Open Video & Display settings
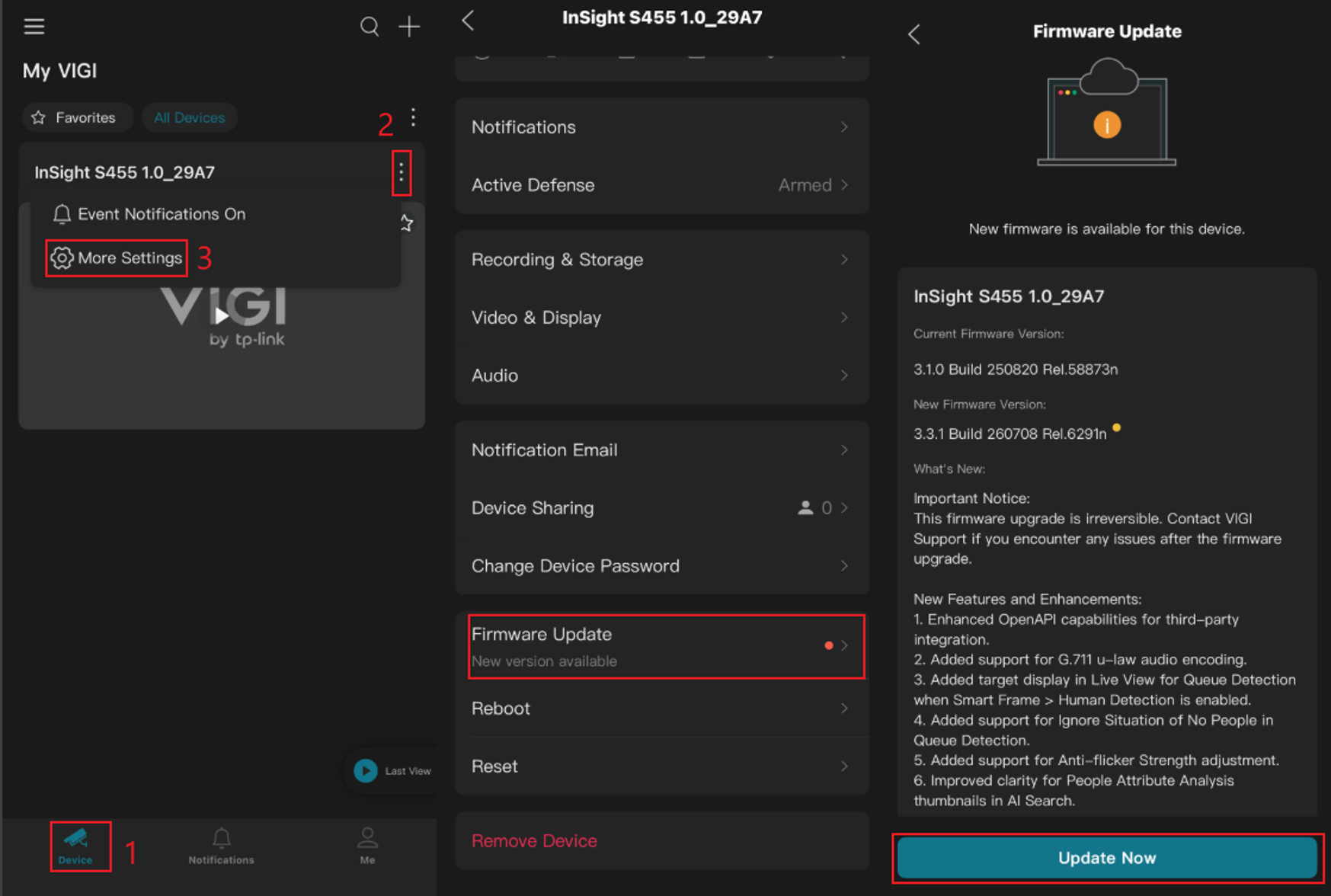 pos(662,318)
